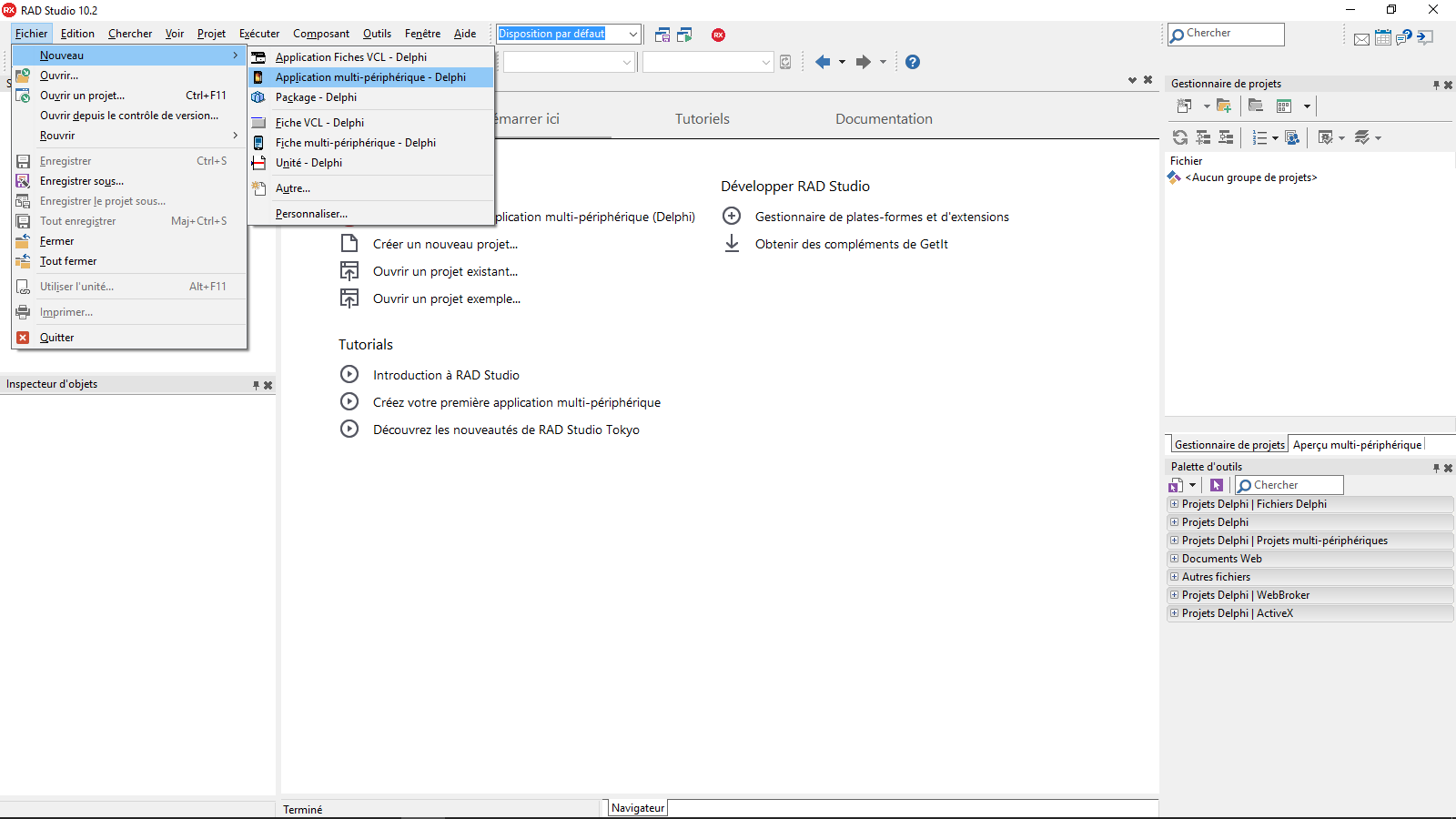Click the Navigateur tab at bottom
1456x819 pixels.
tap(638, 808)
